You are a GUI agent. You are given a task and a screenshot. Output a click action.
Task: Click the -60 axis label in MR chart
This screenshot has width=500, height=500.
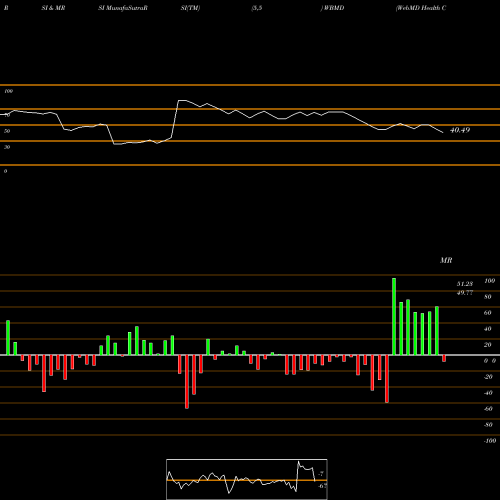(x=488, y=409)
